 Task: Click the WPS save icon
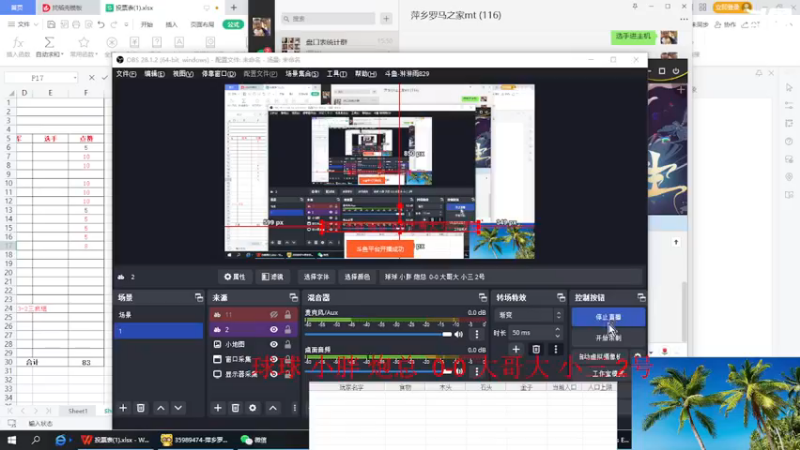(51, 24)
